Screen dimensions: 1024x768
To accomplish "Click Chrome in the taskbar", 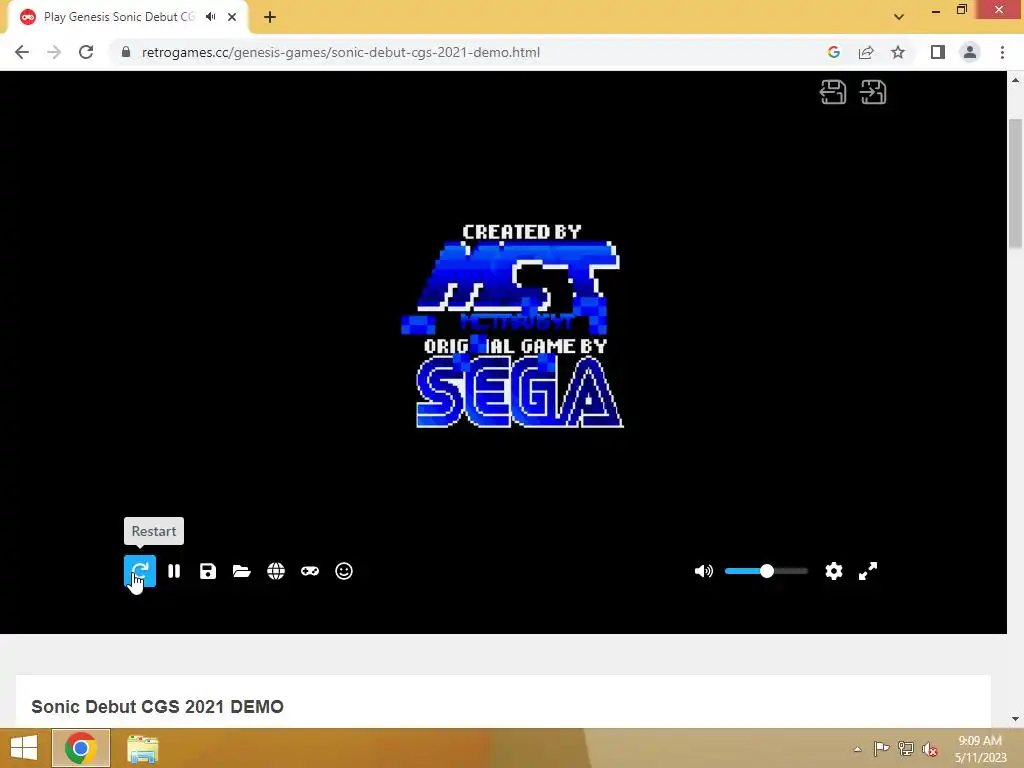I will [x=81, y=748].
